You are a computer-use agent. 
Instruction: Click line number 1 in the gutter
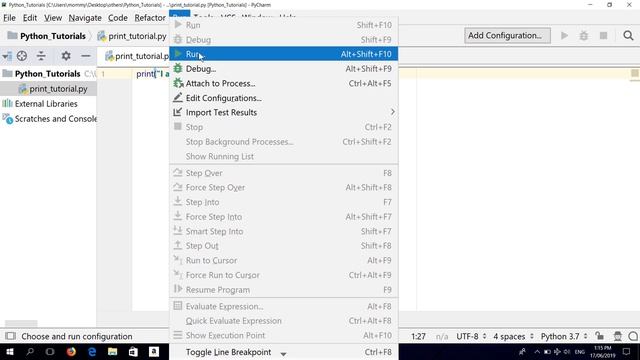click(x=103, y=74)
